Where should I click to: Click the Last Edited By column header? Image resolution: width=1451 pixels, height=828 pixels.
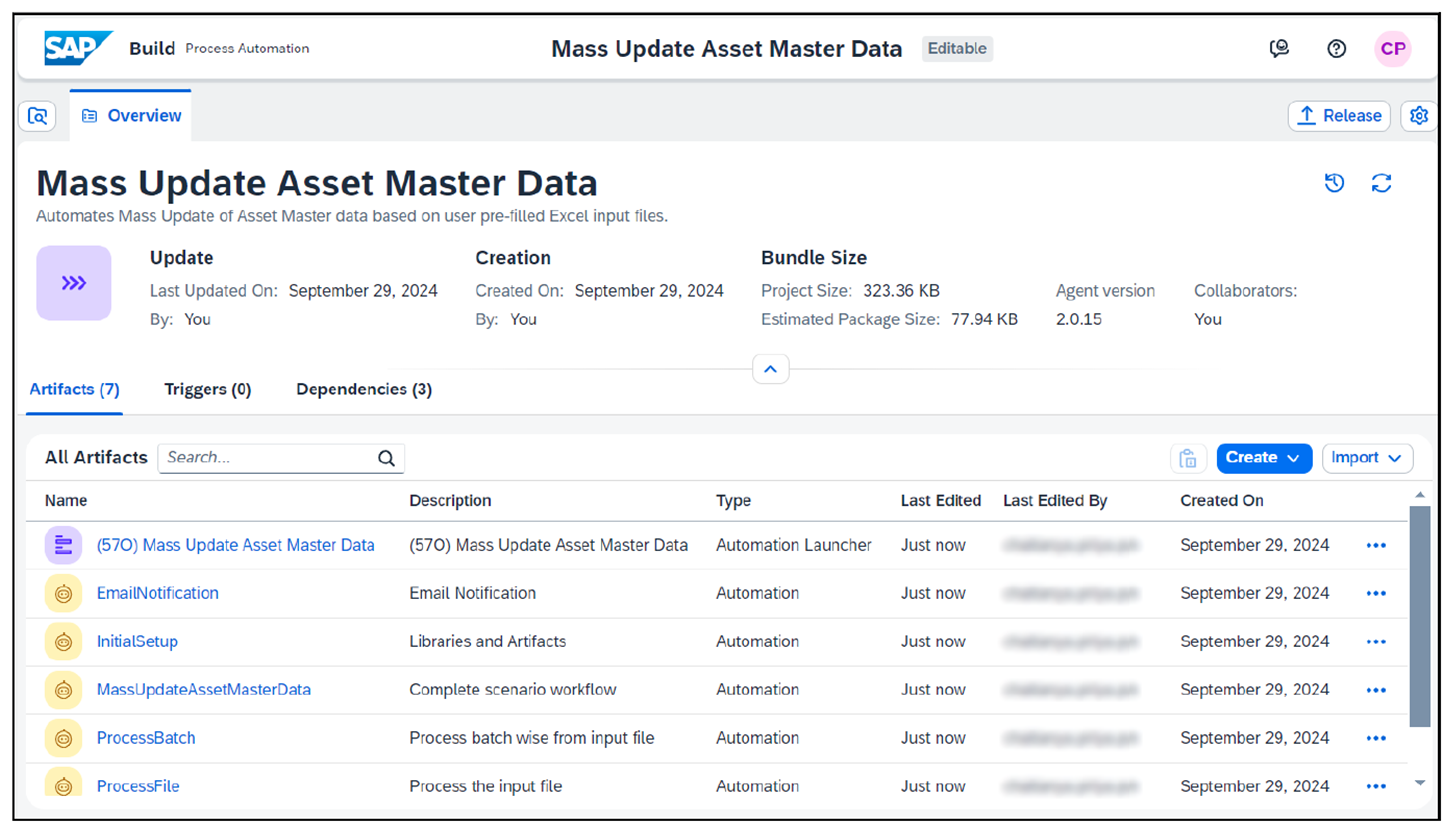click(1055, 500)
